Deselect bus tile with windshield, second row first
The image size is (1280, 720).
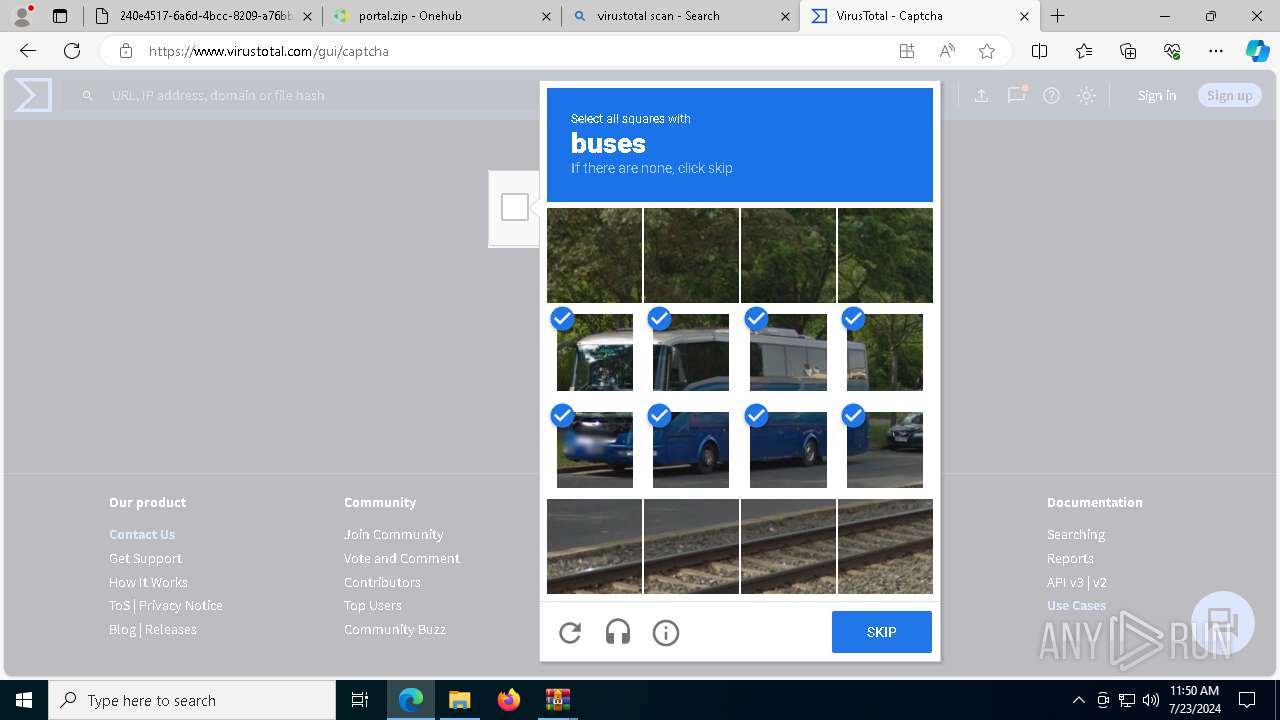[594, 352]
